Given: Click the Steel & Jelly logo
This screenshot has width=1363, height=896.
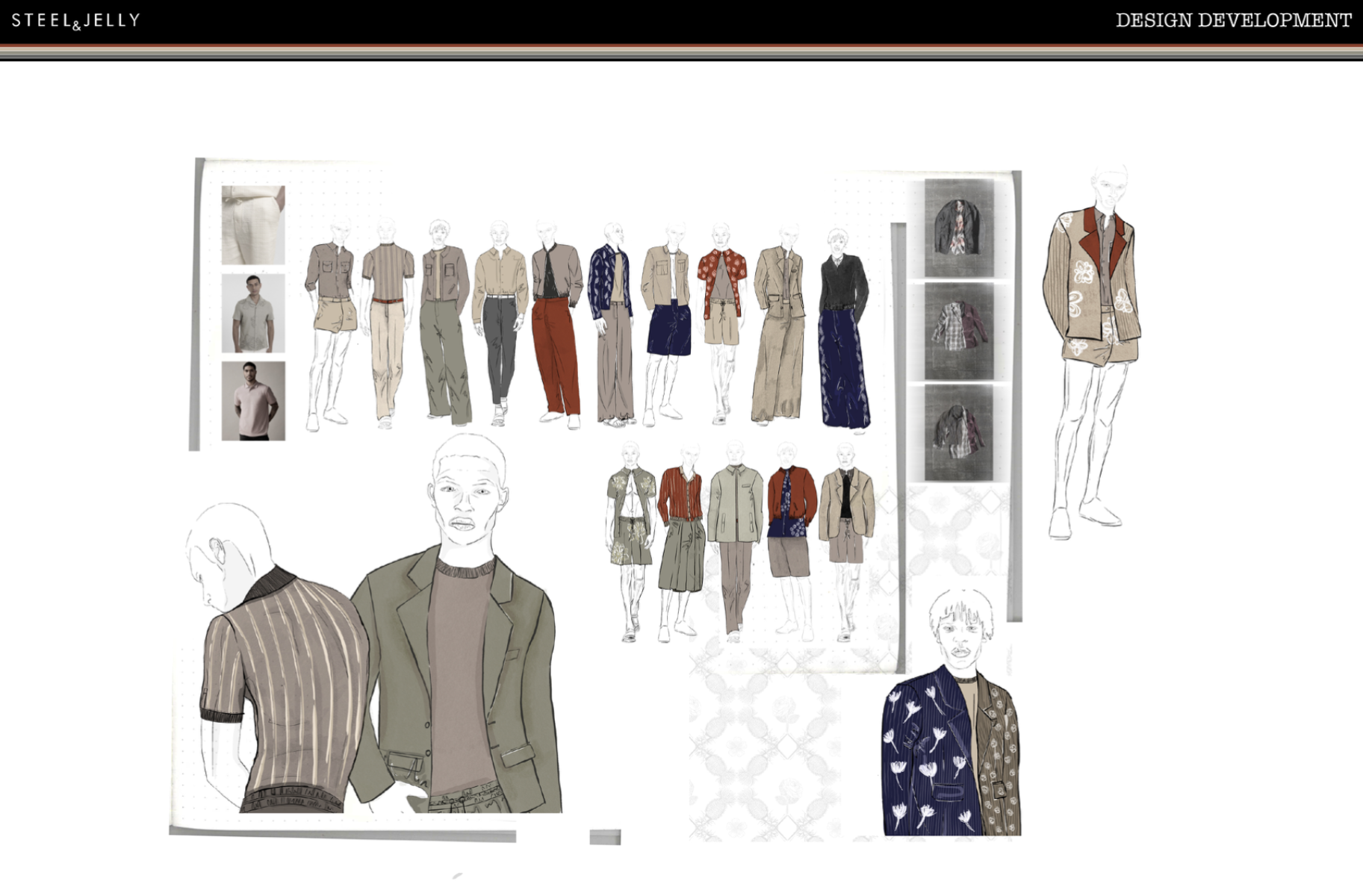Looking at the screenshot, I should (x=75, y=20).
